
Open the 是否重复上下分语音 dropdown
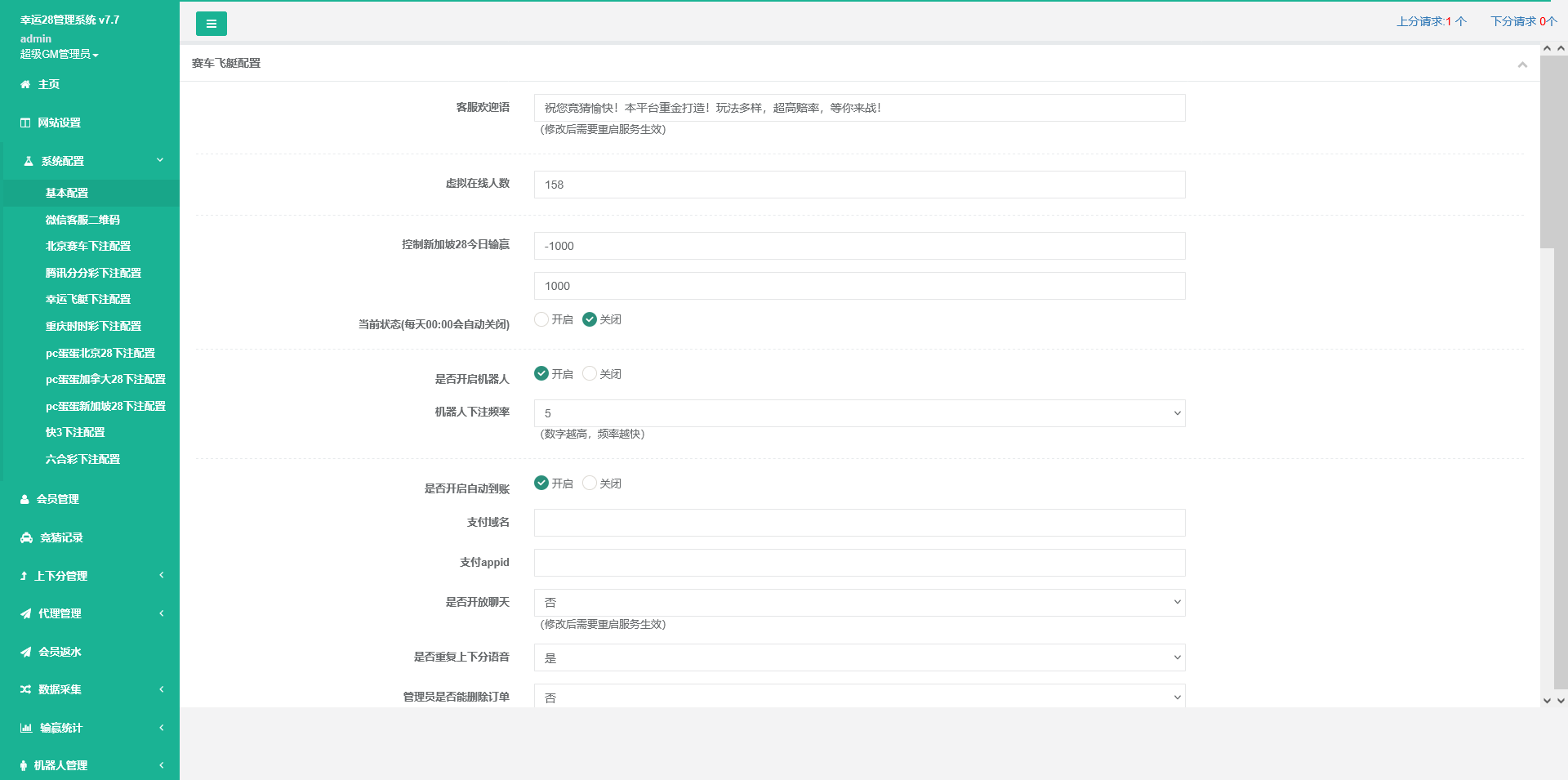(x=859, y=657)
